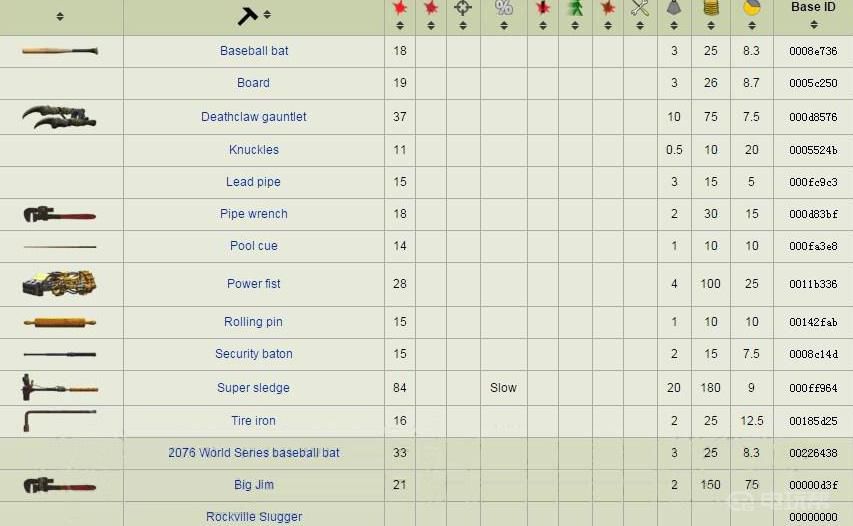This screenshot has width=853, height=526.
Task: Click the Power fist weapon thumbnail
Action: (x=59, y=283)
